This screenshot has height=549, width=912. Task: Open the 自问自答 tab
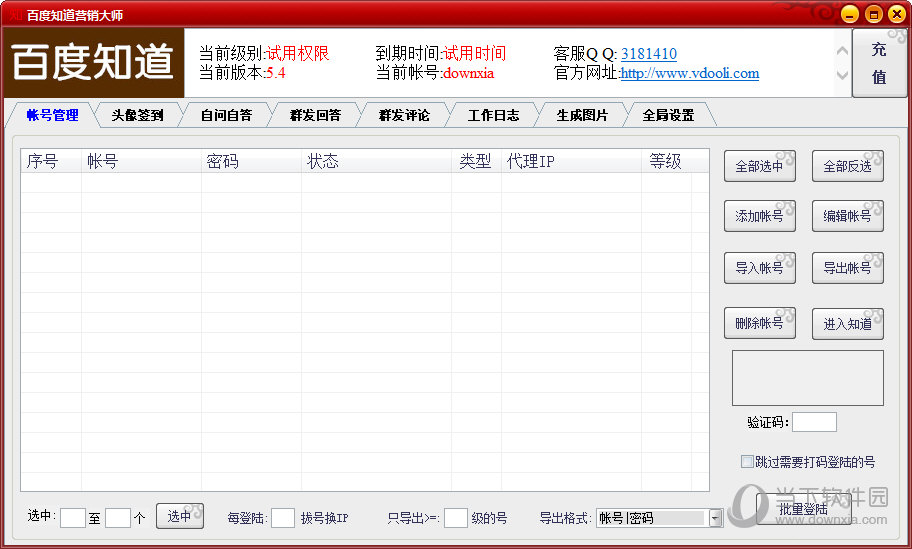click(226, 115)
